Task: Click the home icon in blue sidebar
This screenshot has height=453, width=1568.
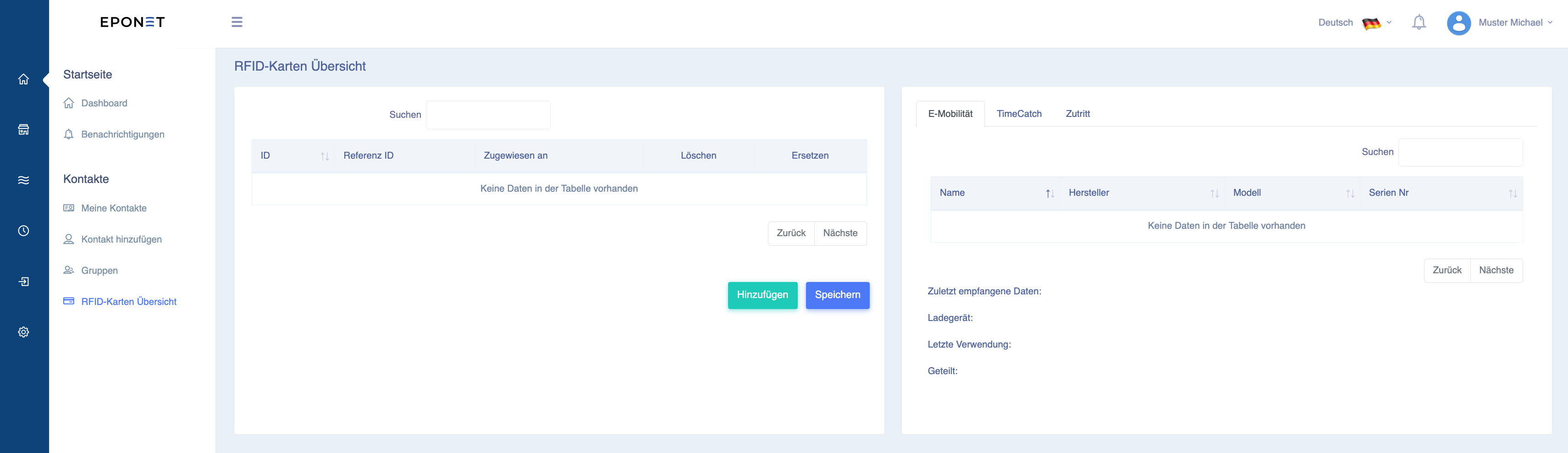Action: pos(24,79)
